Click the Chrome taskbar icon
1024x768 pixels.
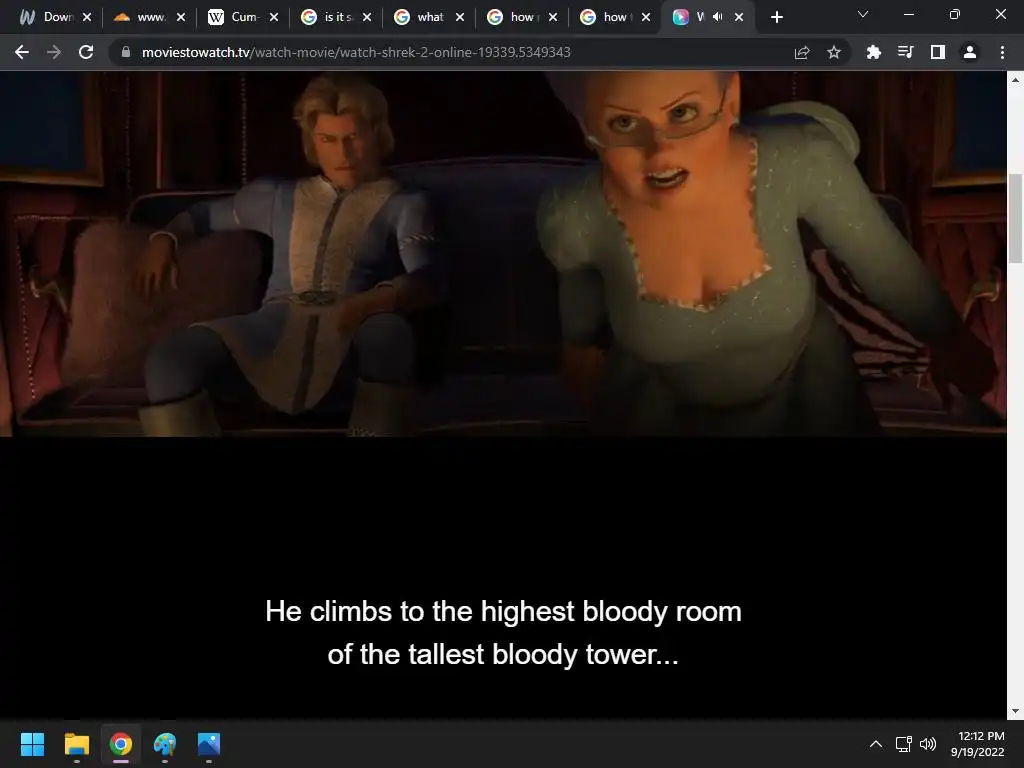click(121, 744)
